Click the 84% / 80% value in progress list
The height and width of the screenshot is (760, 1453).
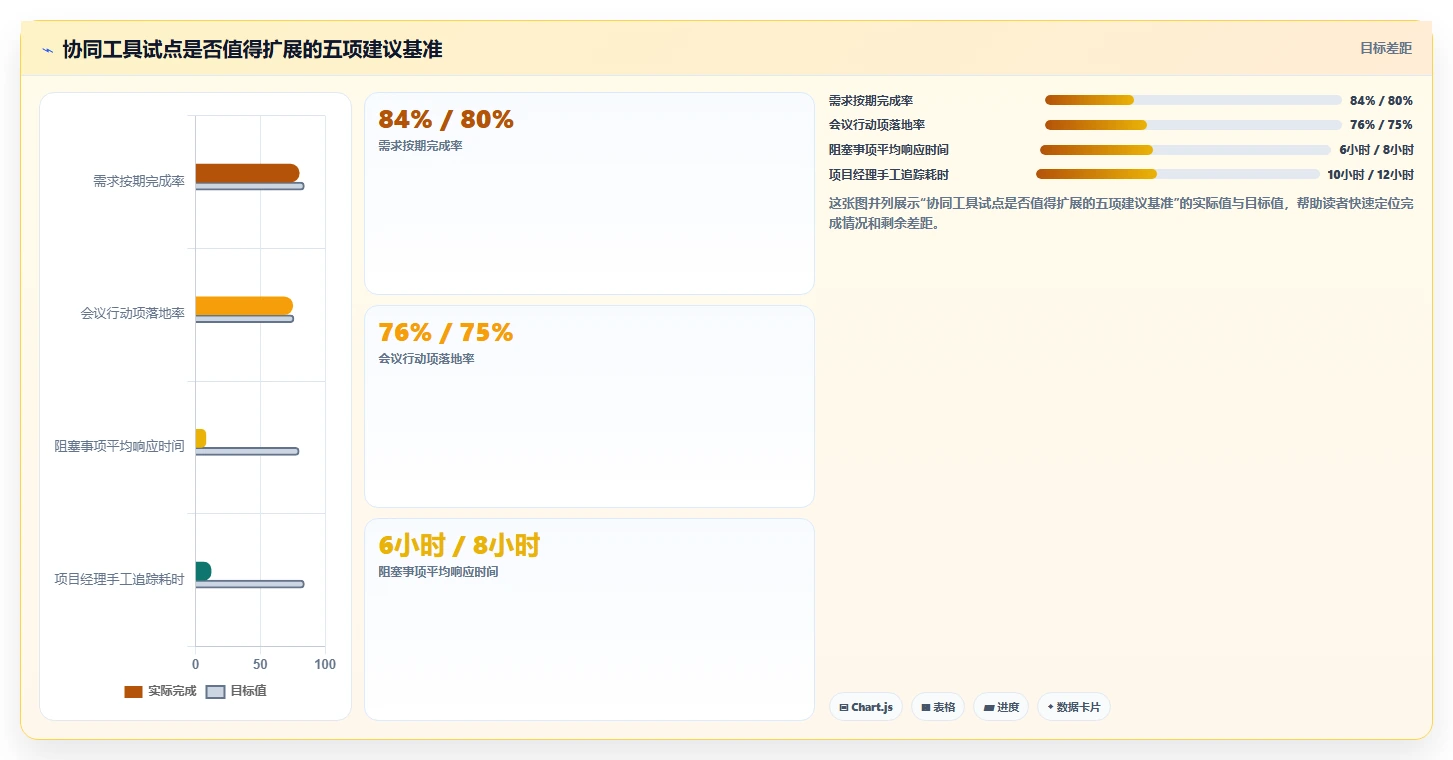[1381, 100]
